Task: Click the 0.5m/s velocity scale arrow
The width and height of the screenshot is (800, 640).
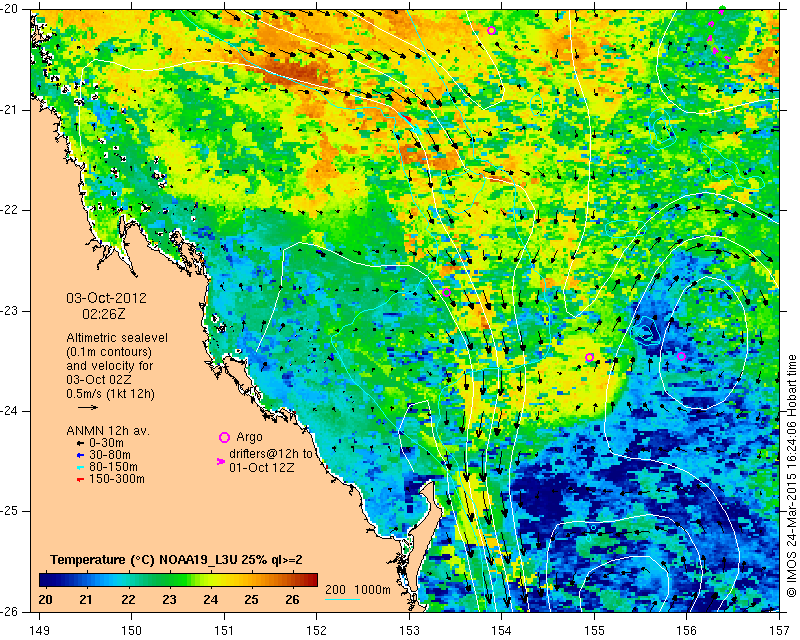Action: tap(88, 407)
